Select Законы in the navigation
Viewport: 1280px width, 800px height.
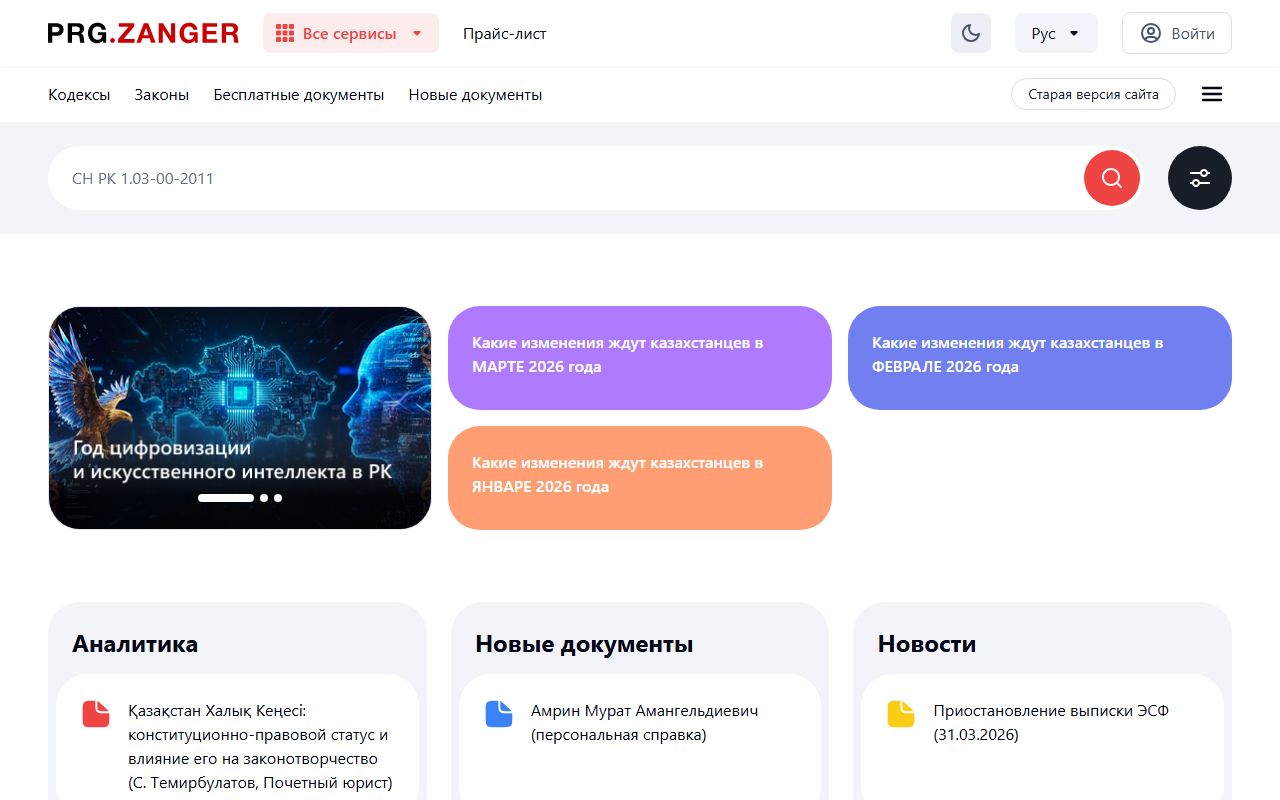coord(161,94)
